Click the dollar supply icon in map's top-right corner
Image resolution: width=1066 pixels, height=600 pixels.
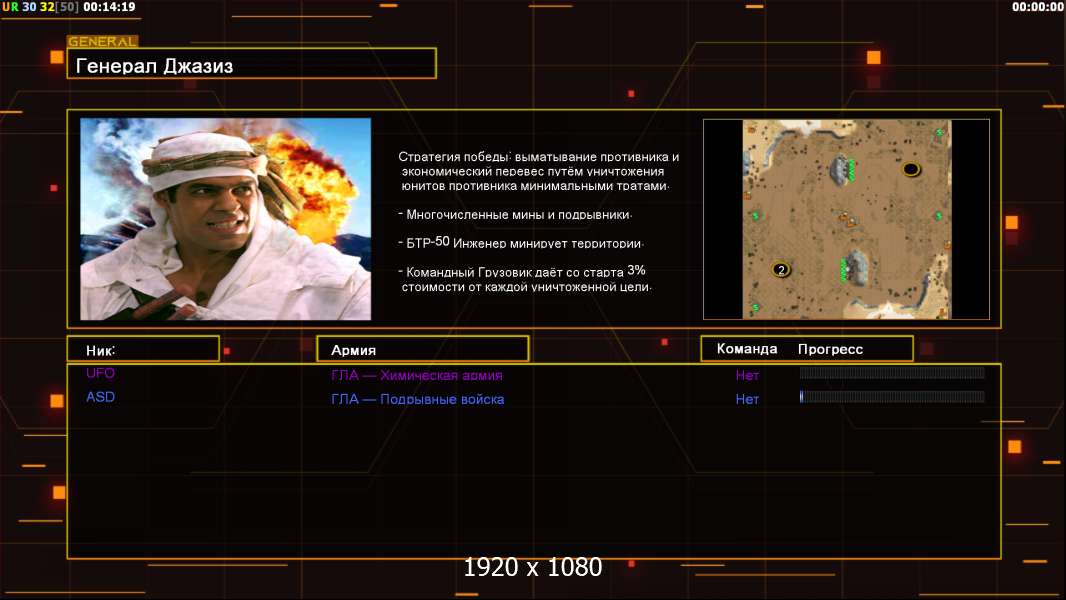pyautogui.click(x=938, y=133)
